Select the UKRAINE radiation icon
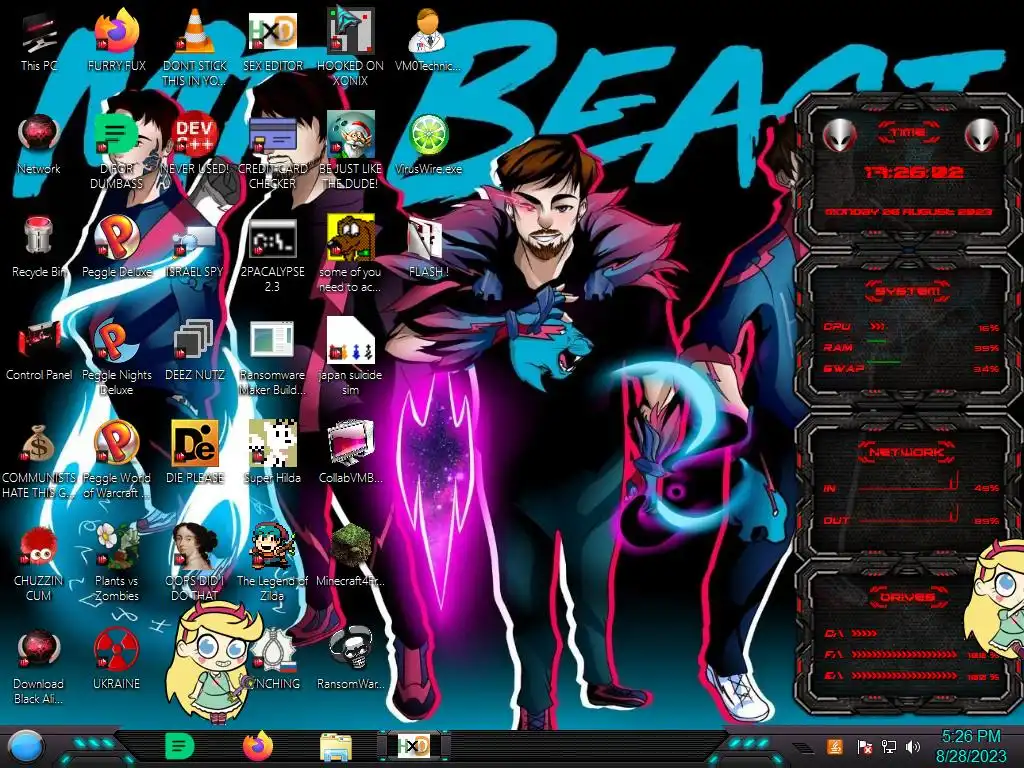Image resolution: width=1024 pixels, height=768 pixels. click(116, 660)
